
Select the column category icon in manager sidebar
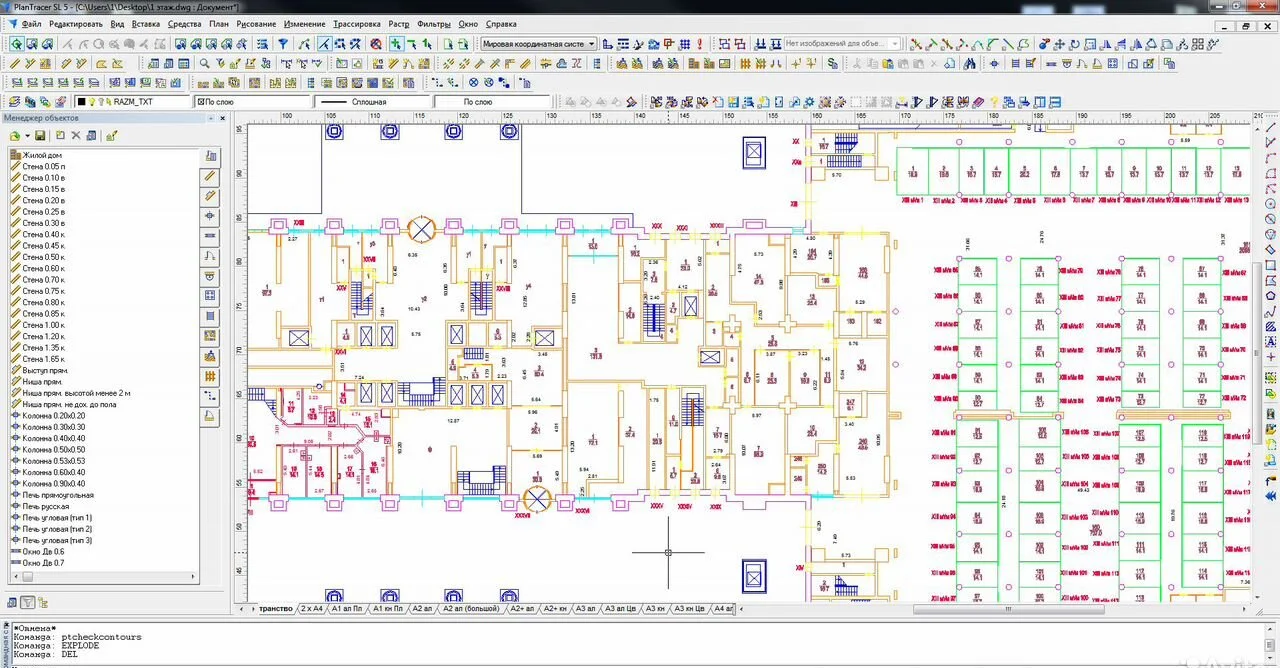[x=210, y=215]
